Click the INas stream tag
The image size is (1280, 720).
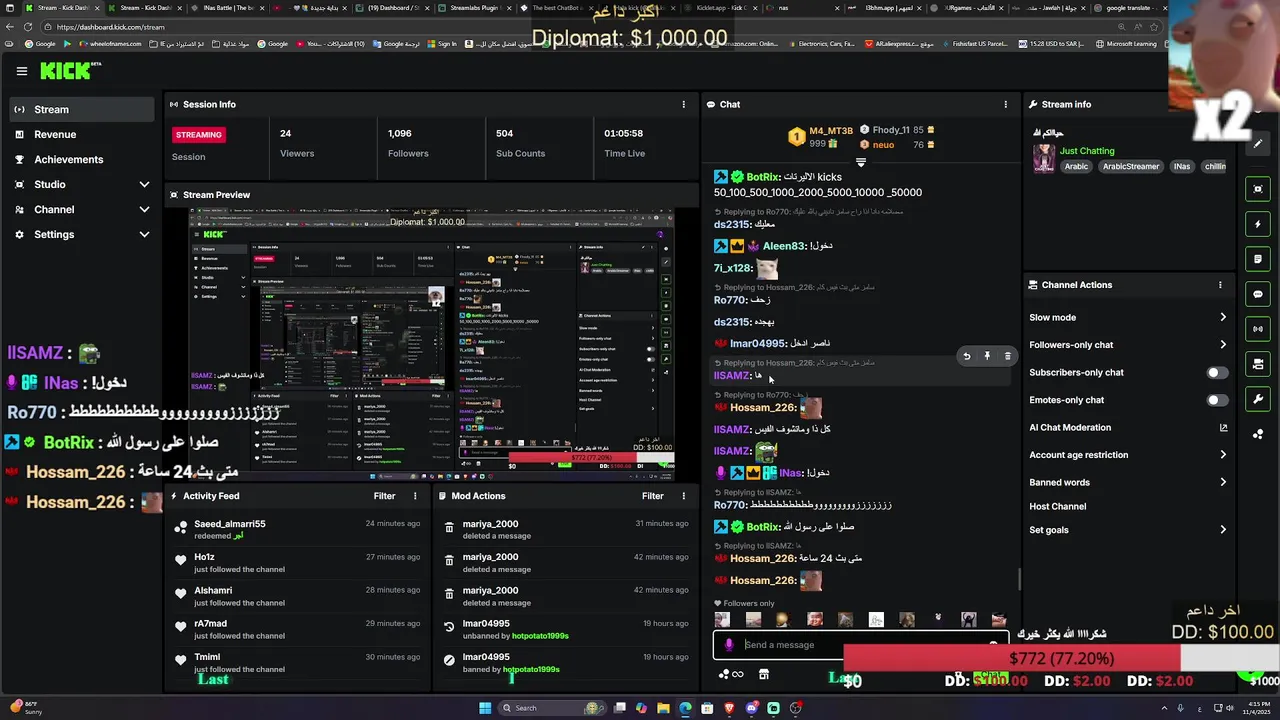1182,167
